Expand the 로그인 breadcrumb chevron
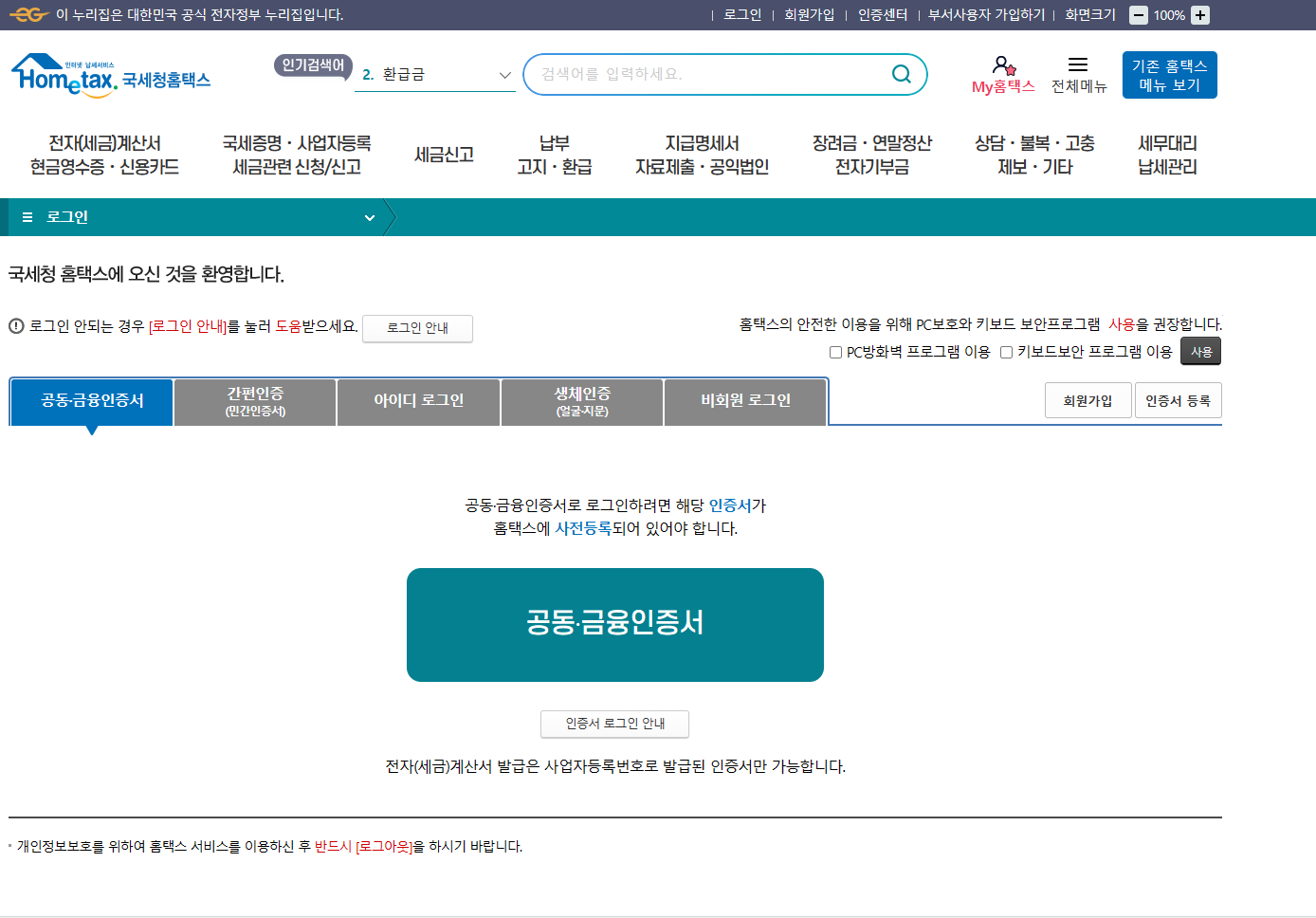The width and height of the screenshot is (1316, 918). 370,217
